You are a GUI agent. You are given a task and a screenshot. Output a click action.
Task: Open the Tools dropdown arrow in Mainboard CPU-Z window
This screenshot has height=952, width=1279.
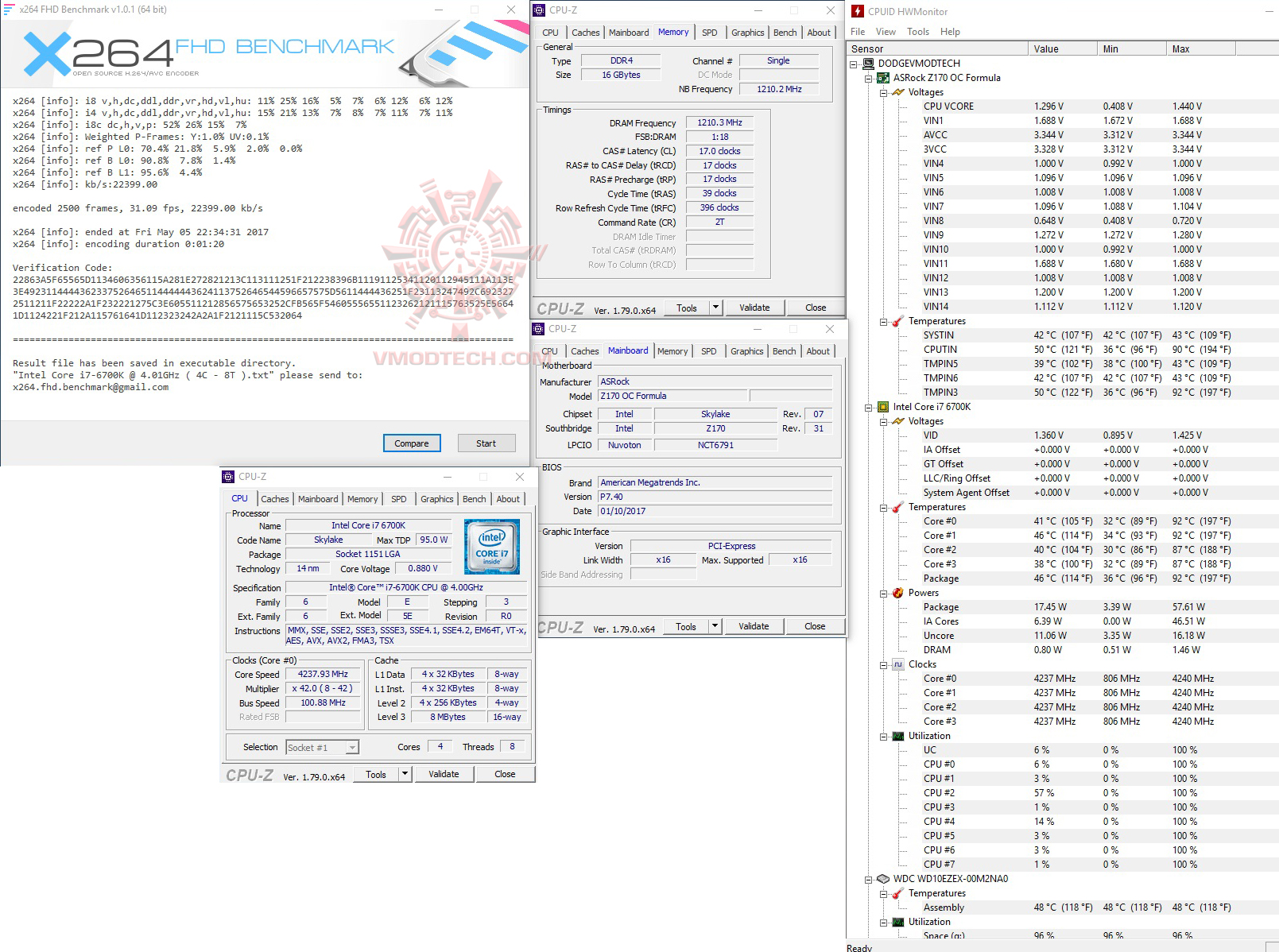tap(715, 626)
